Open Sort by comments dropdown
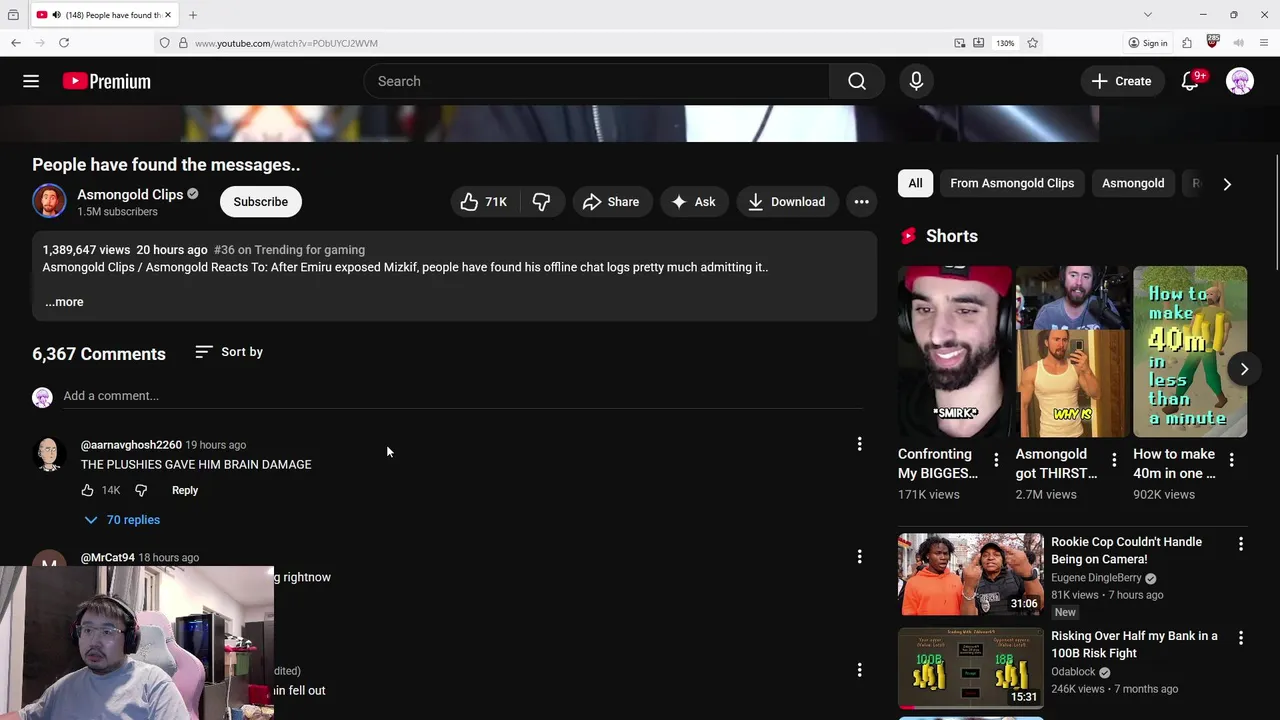 click(229, 352)
